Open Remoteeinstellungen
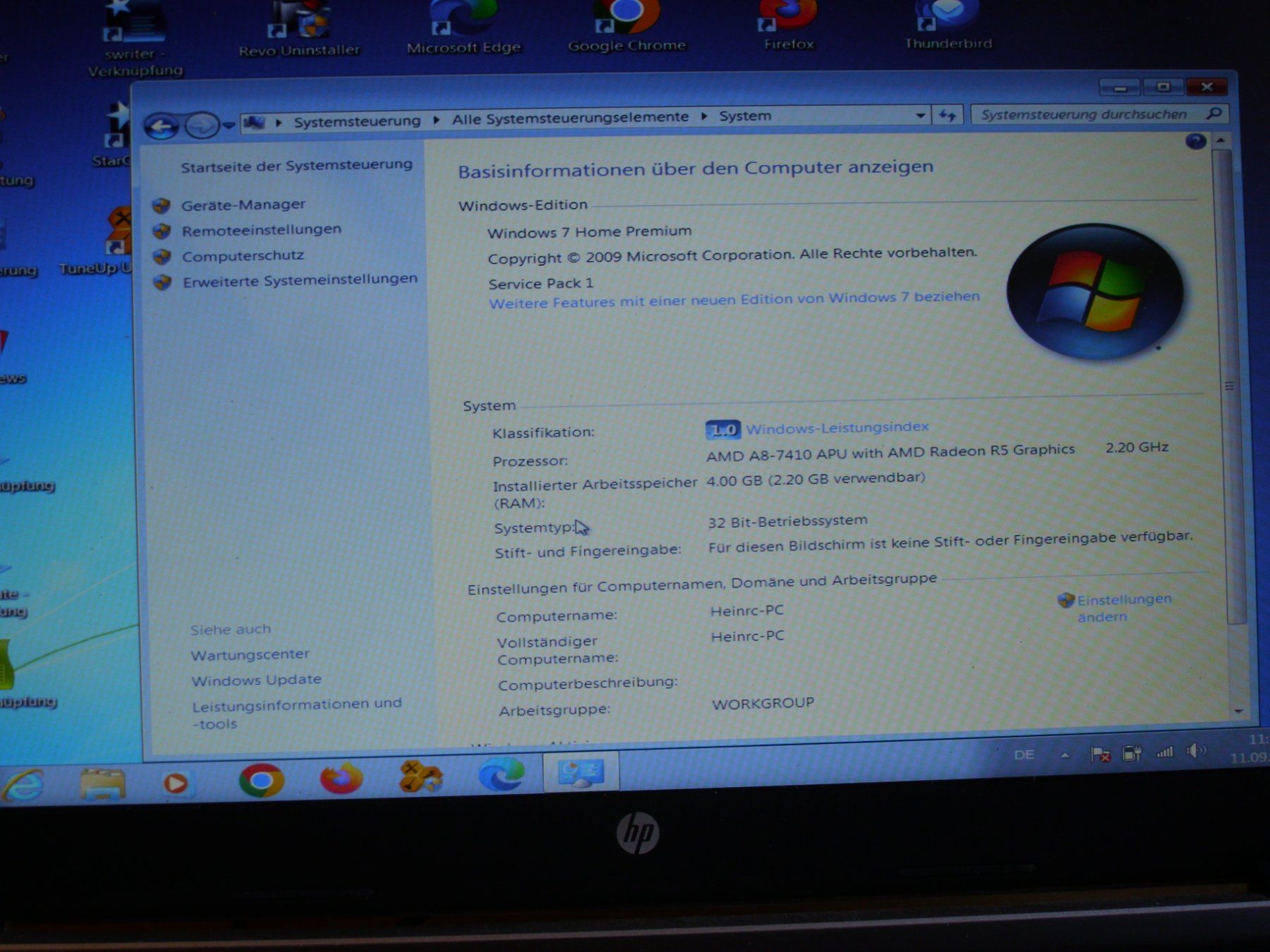 click(x=262, y=230)
